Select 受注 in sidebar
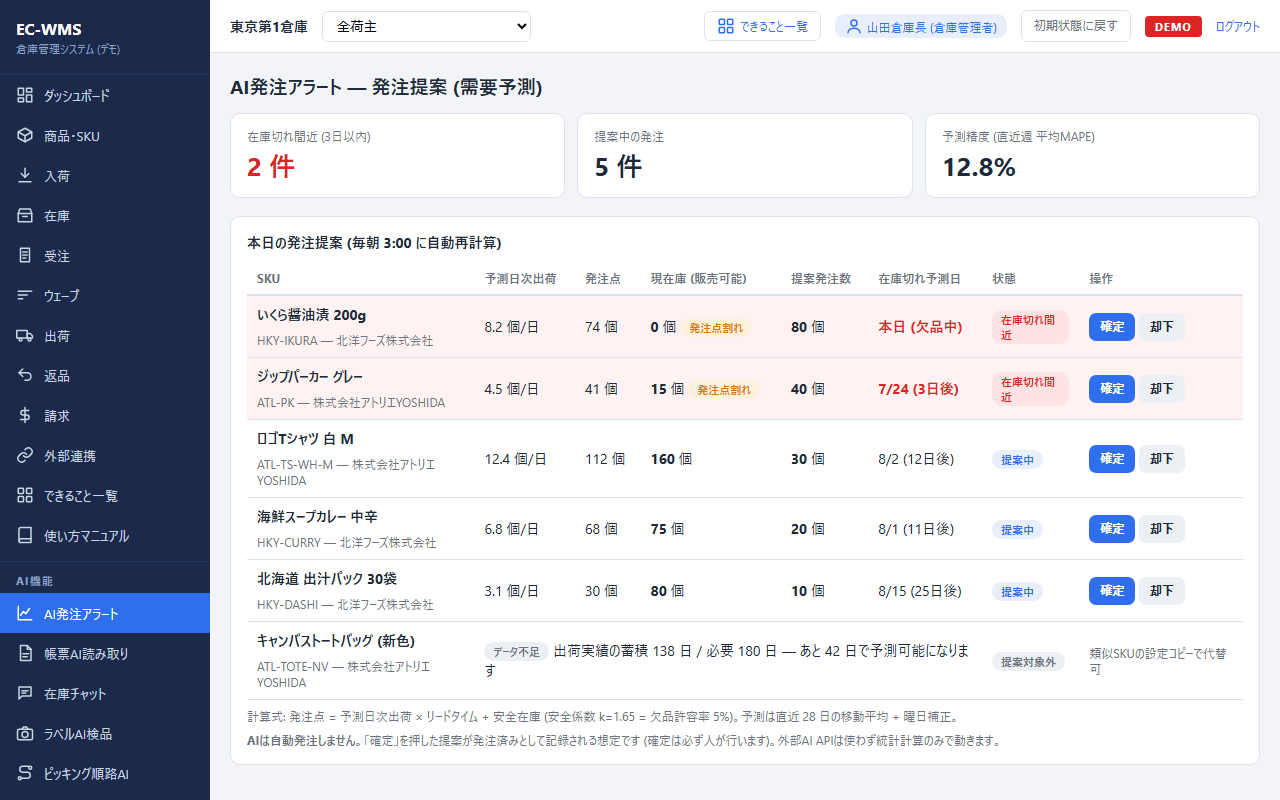The image size is (1280, 800). pyautogui.click(x=105, y=256)
